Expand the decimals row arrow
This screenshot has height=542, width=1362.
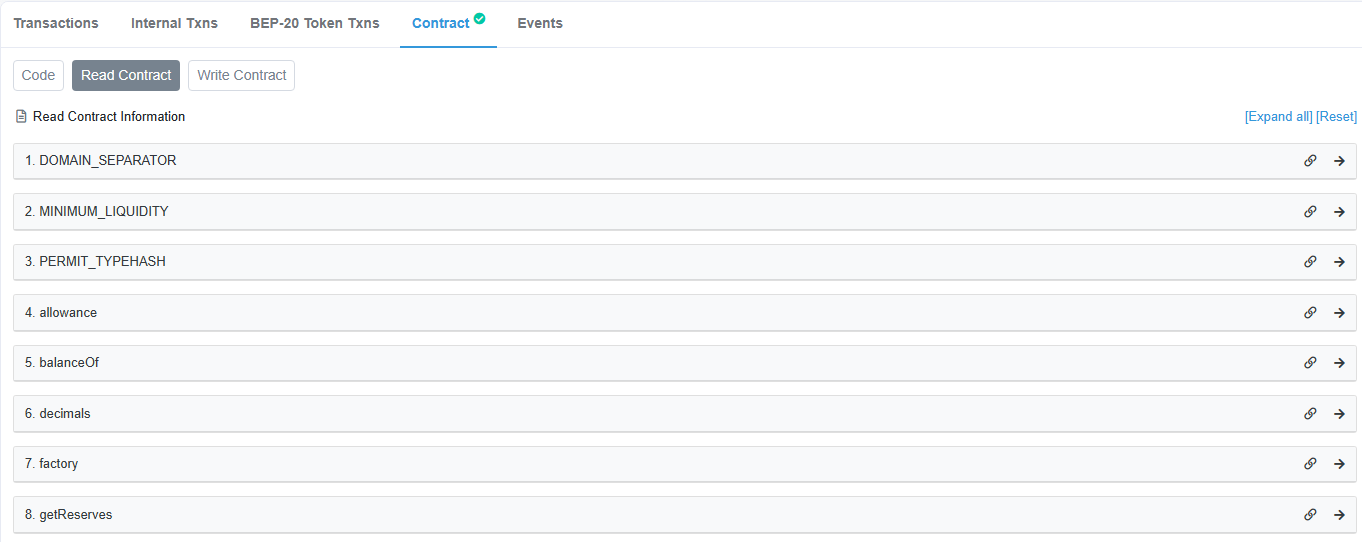1339,414
